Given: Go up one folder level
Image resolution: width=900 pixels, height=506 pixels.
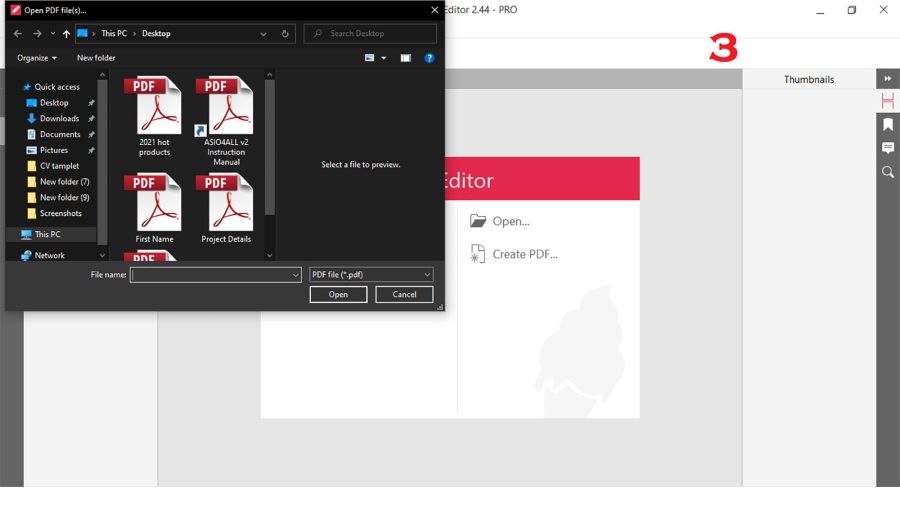Looking at the screenshot, I should click(x=66, y=34).
